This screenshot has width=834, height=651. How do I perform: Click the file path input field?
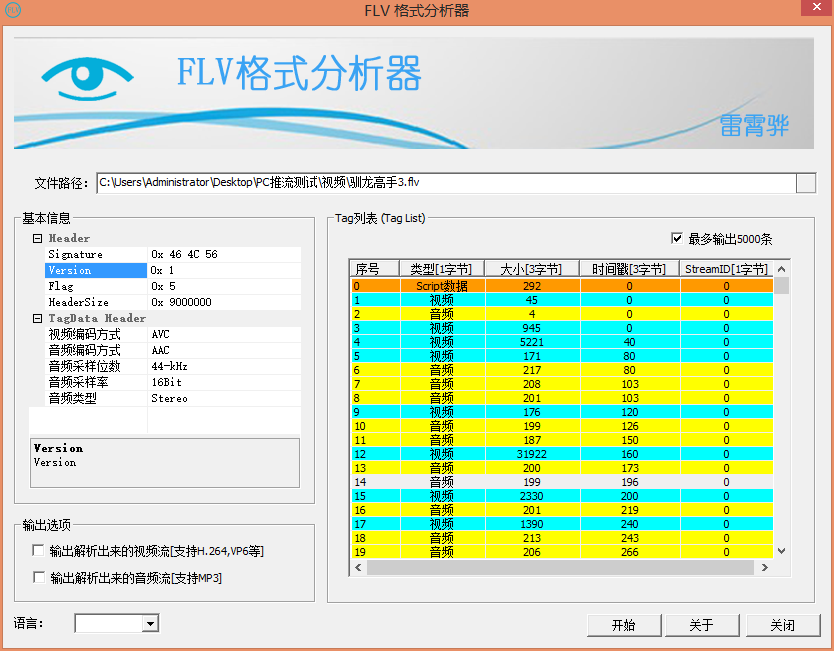point(446,183)
